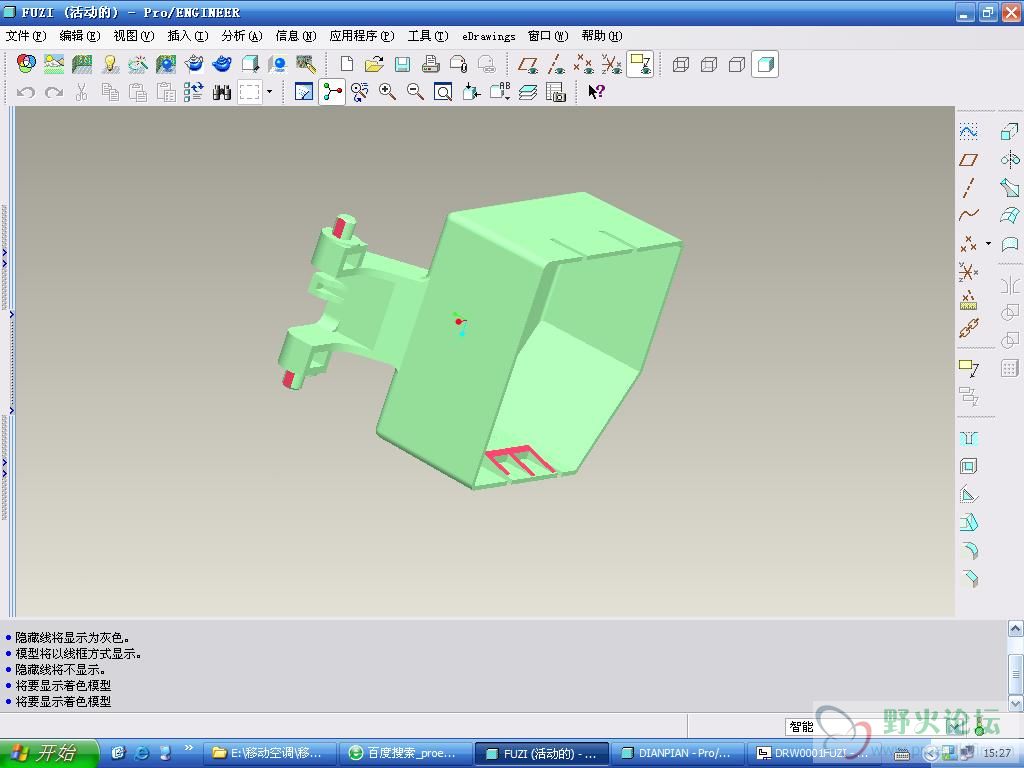Switch to DIANPIAN Pro/E taskbar window

678,754
